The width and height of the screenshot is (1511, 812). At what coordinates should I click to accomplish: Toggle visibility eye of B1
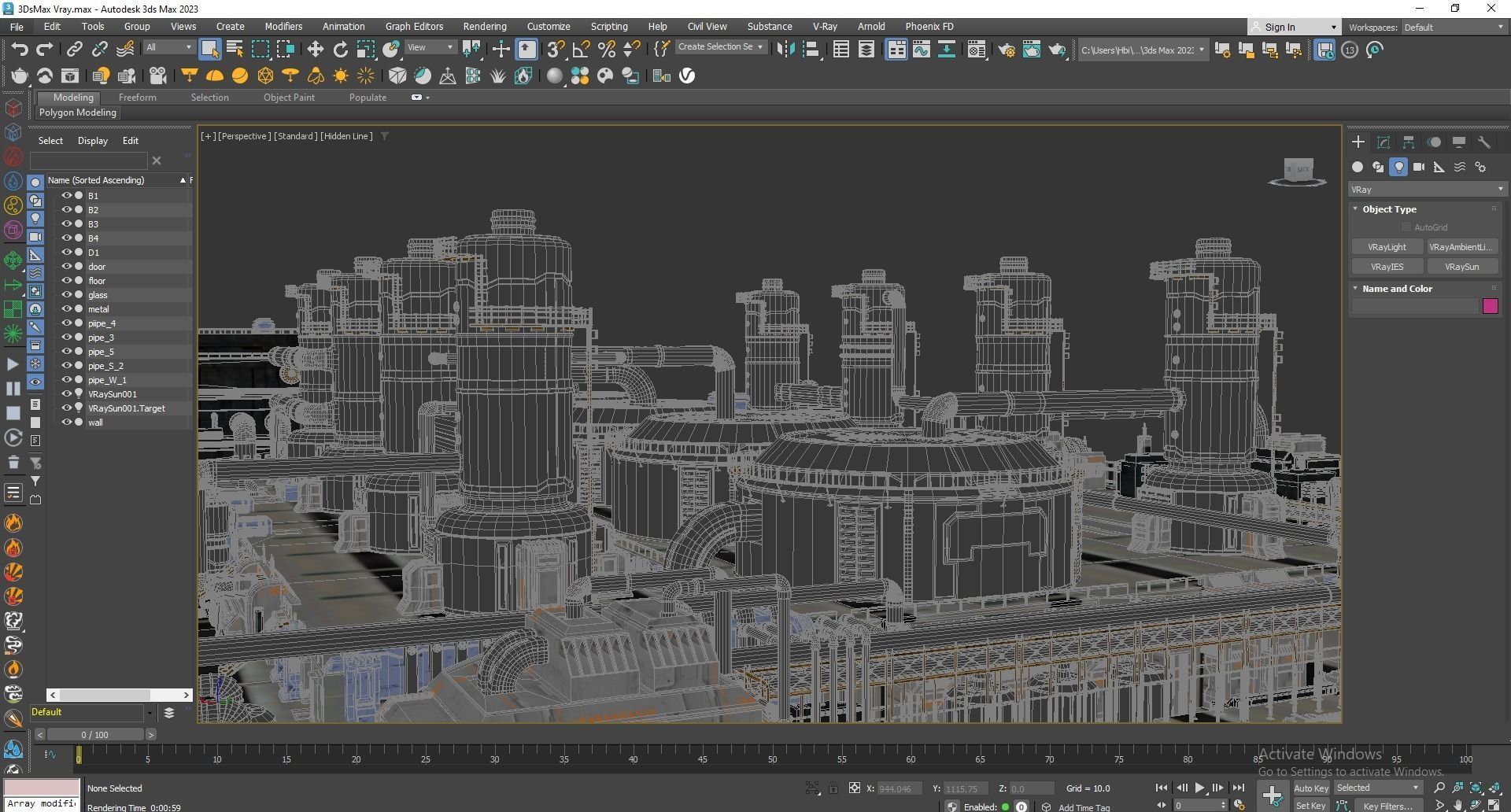coord(67,195)
